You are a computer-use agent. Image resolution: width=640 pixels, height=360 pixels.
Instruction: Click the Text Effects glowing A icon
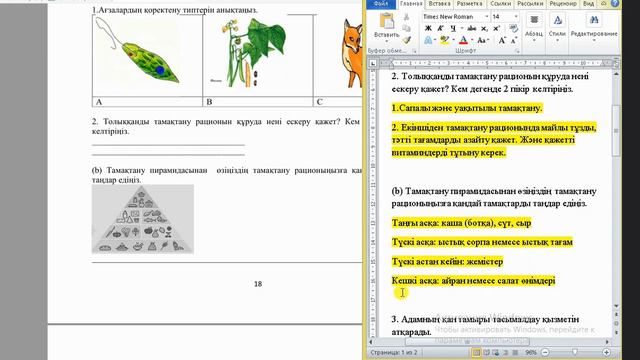(x=428, y=40)
